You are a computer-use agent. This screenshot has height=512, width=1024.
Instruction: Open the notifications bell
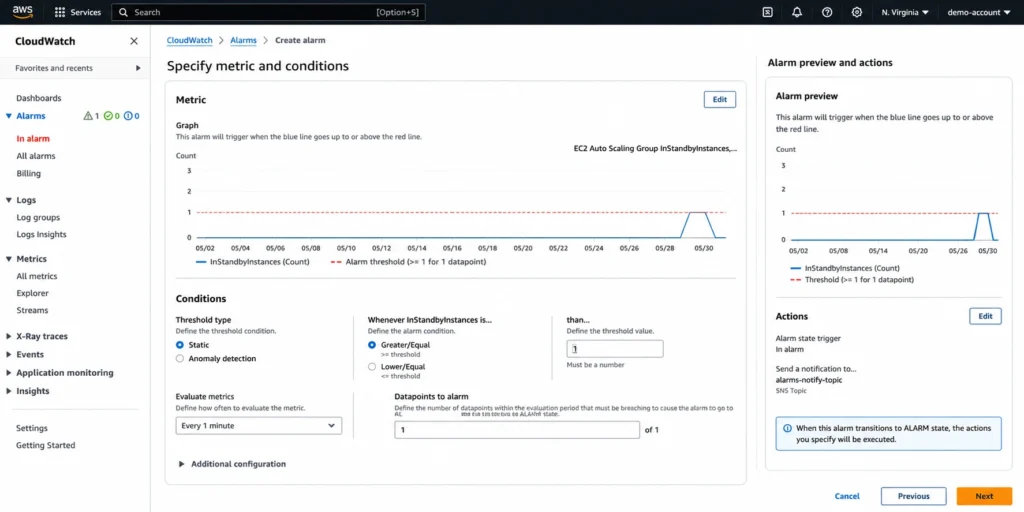pos(797,12)
